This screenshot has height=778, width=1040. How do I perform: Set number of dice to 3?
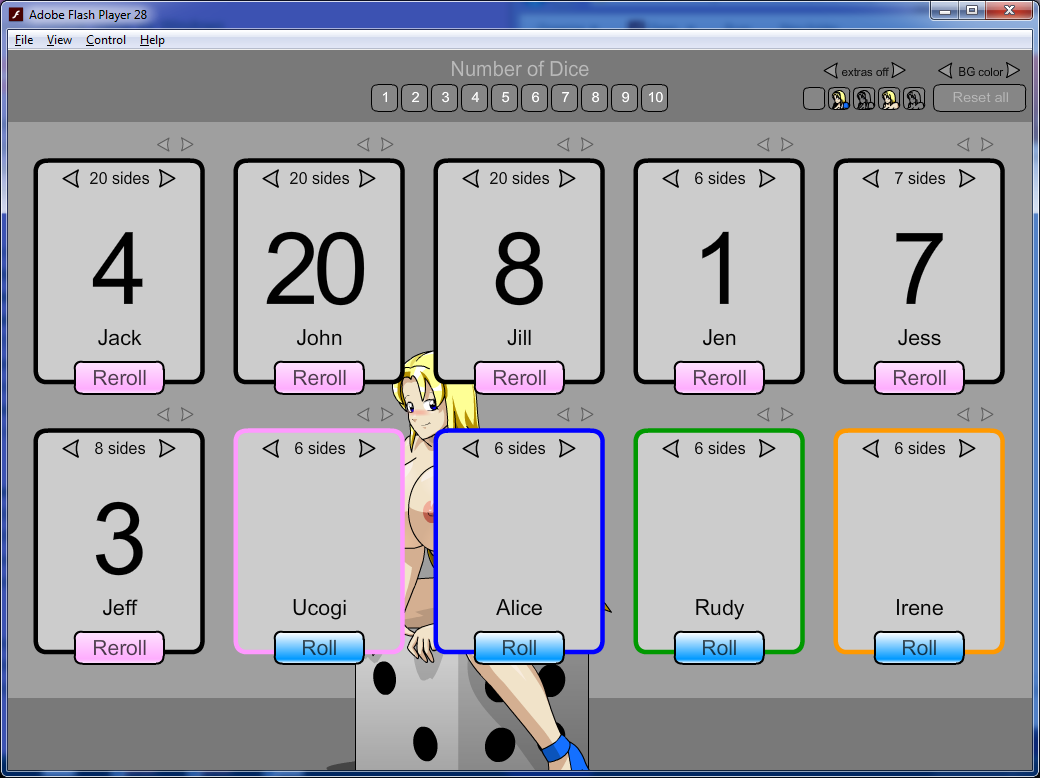pos(444,98)
